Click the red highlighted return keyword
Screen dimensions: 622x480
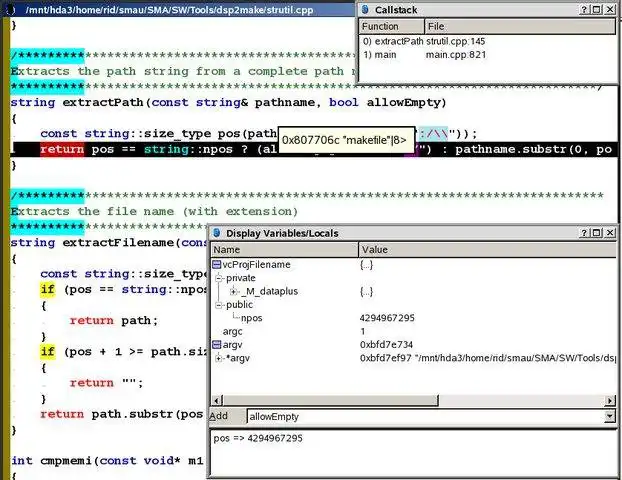coord(62,150)
